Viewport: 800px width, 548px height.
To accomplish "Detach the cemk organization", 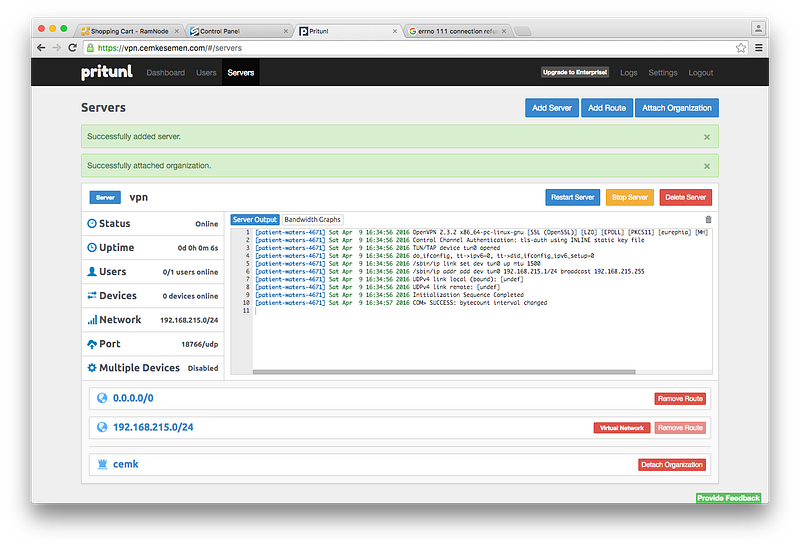I will click(672, 464).
